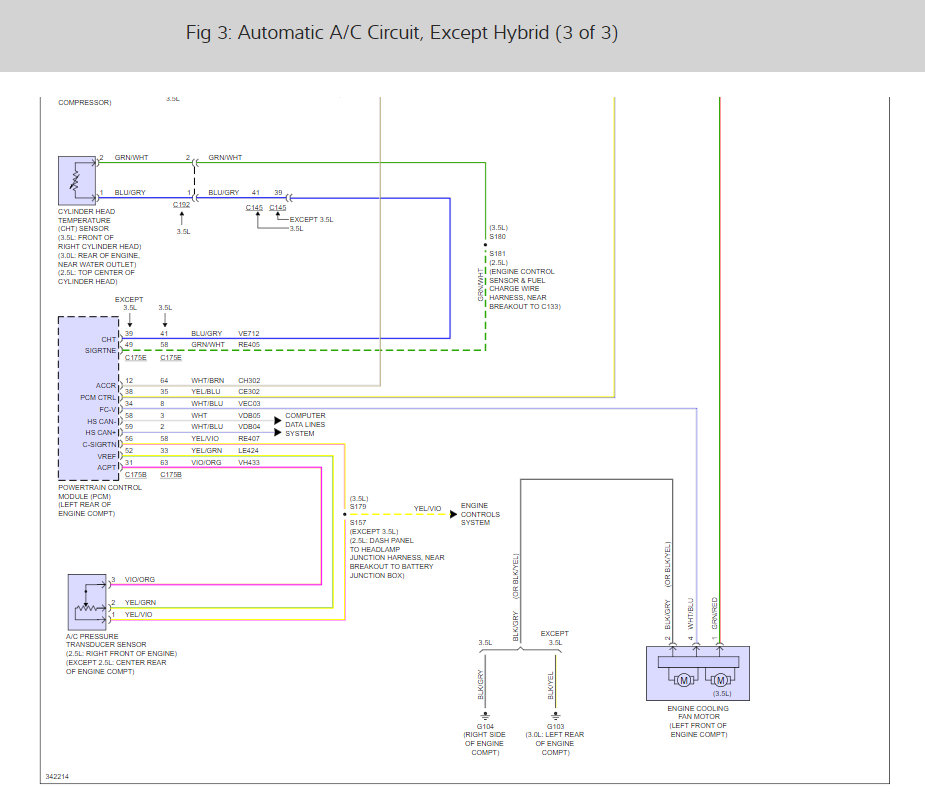This screenshot has height=802, width=925.
Task: Click the S157 splice label
Action: 358,523
